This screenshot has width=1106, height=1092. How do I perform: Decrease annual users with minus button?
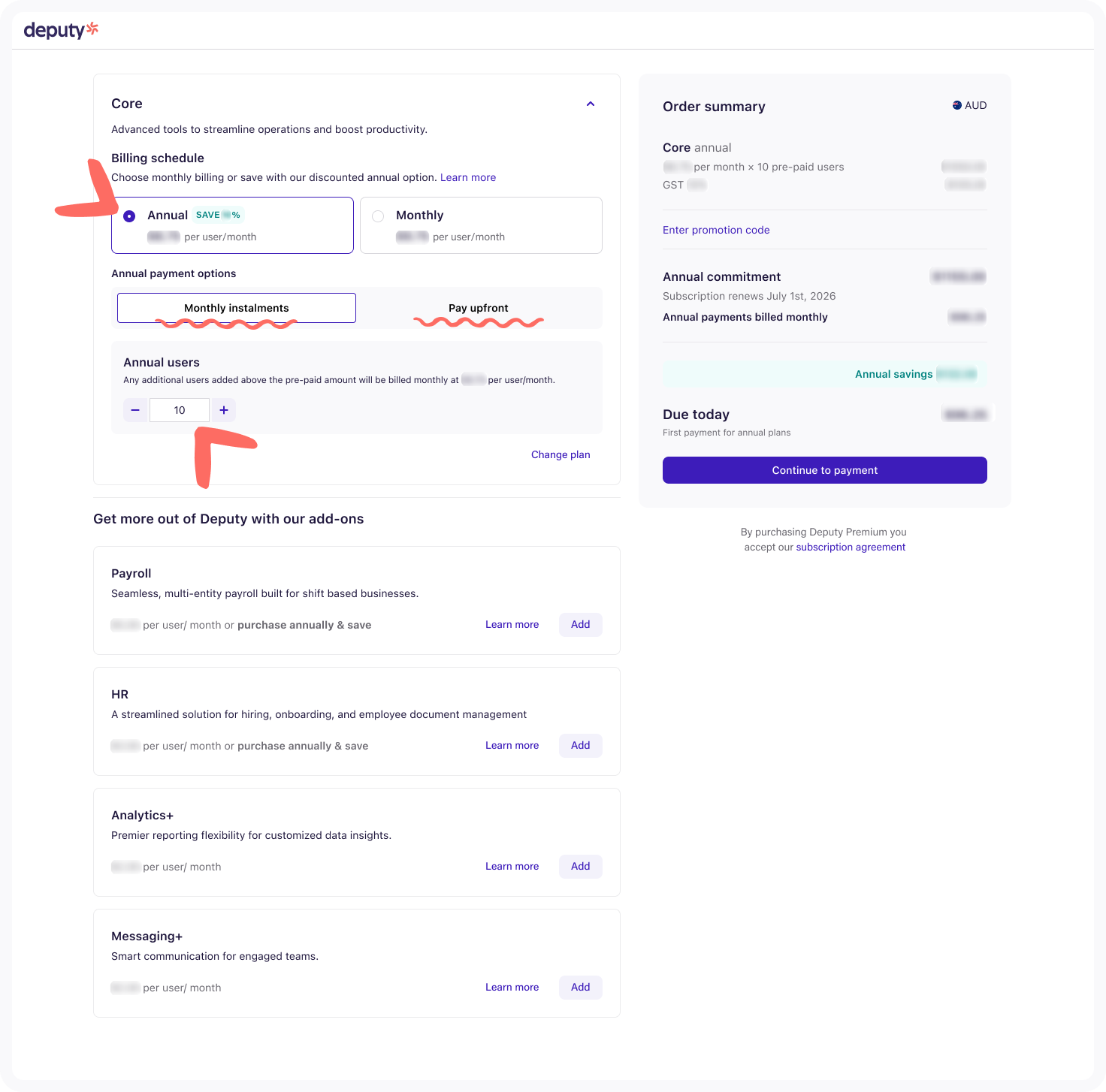pos(135,410)
